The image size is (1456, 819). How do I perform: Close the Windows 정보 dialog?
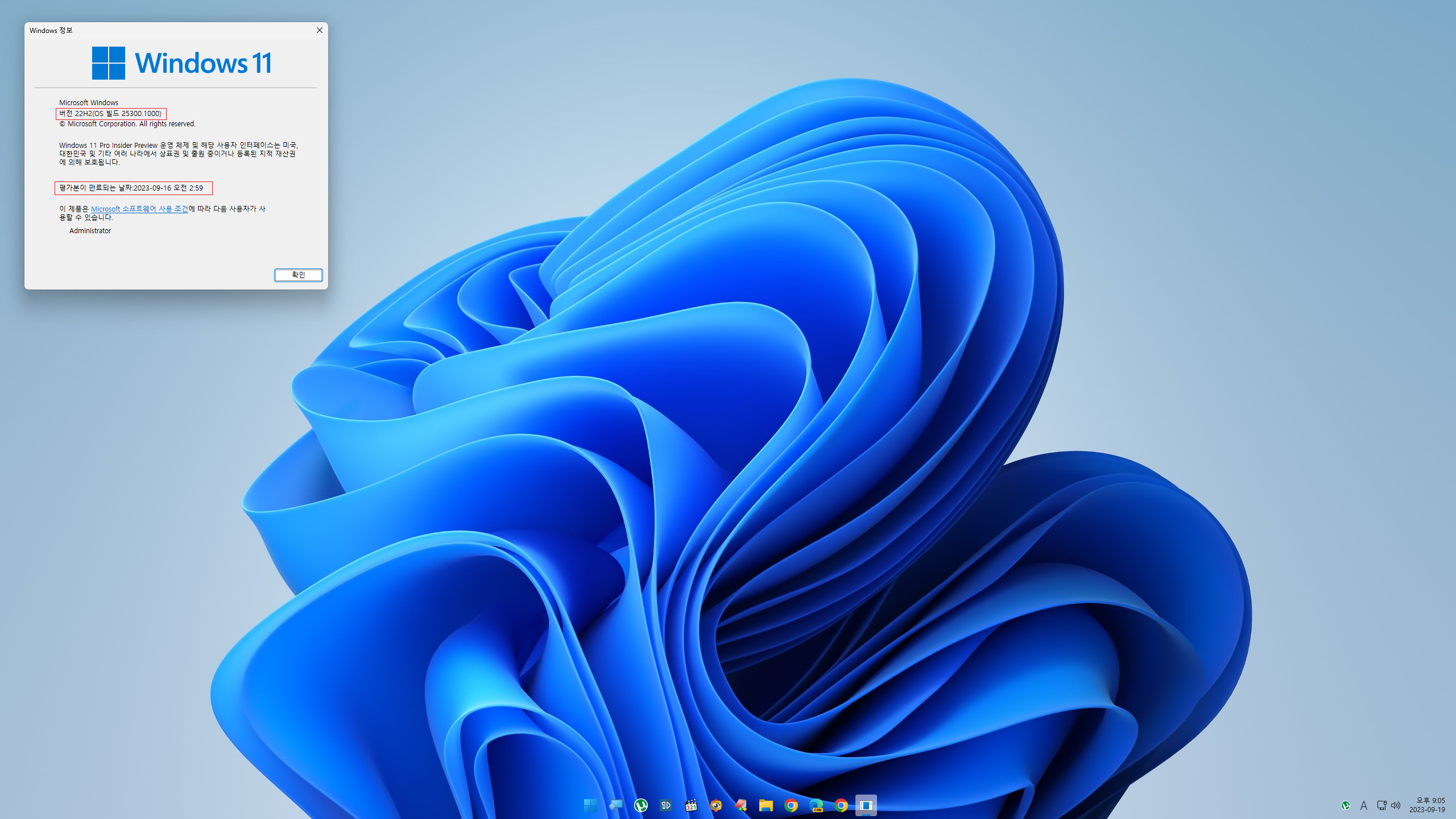(x=320, y=30)
